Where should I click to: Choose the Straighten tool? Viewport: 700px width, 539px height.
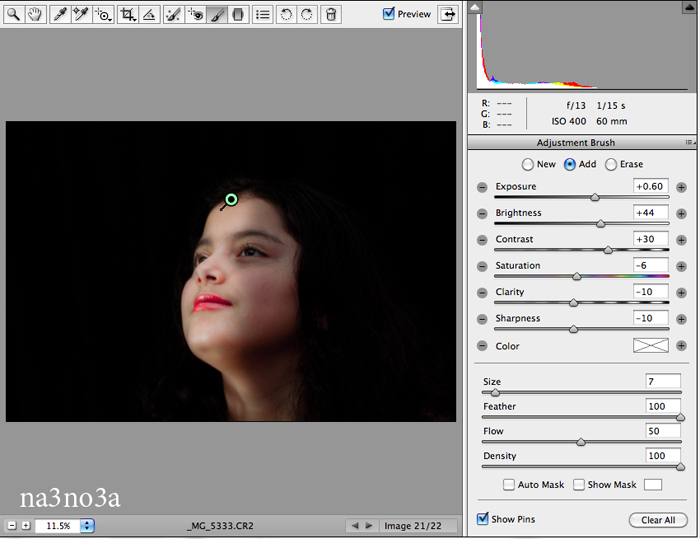point(149,14)
